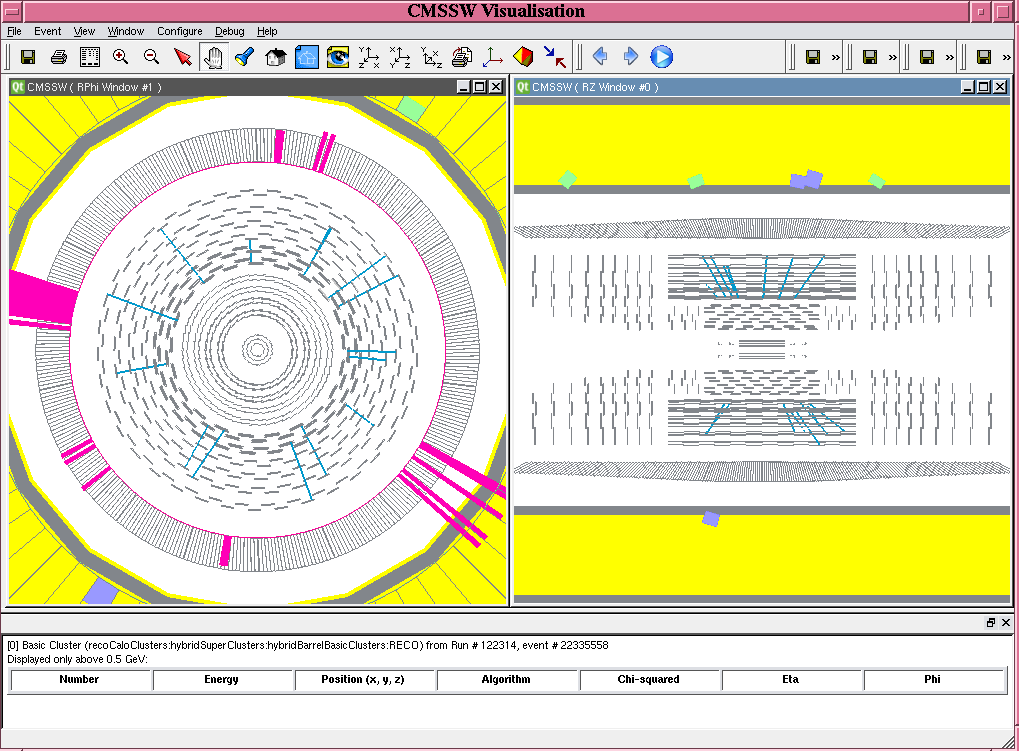The width and height of the screenshot is (1019, 751).
Task: Sort by the Number column header
Action: 81,680
